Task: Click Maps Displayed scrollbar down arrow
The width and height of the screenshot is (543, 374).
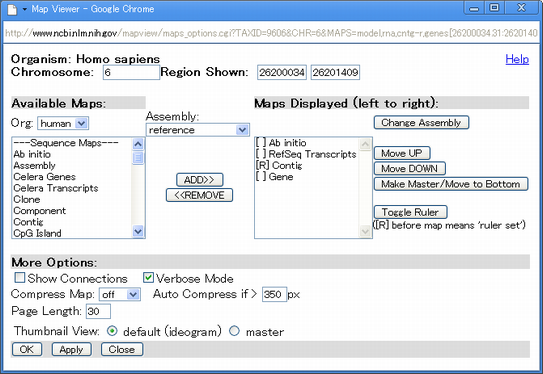Action: tap(365, 231)
